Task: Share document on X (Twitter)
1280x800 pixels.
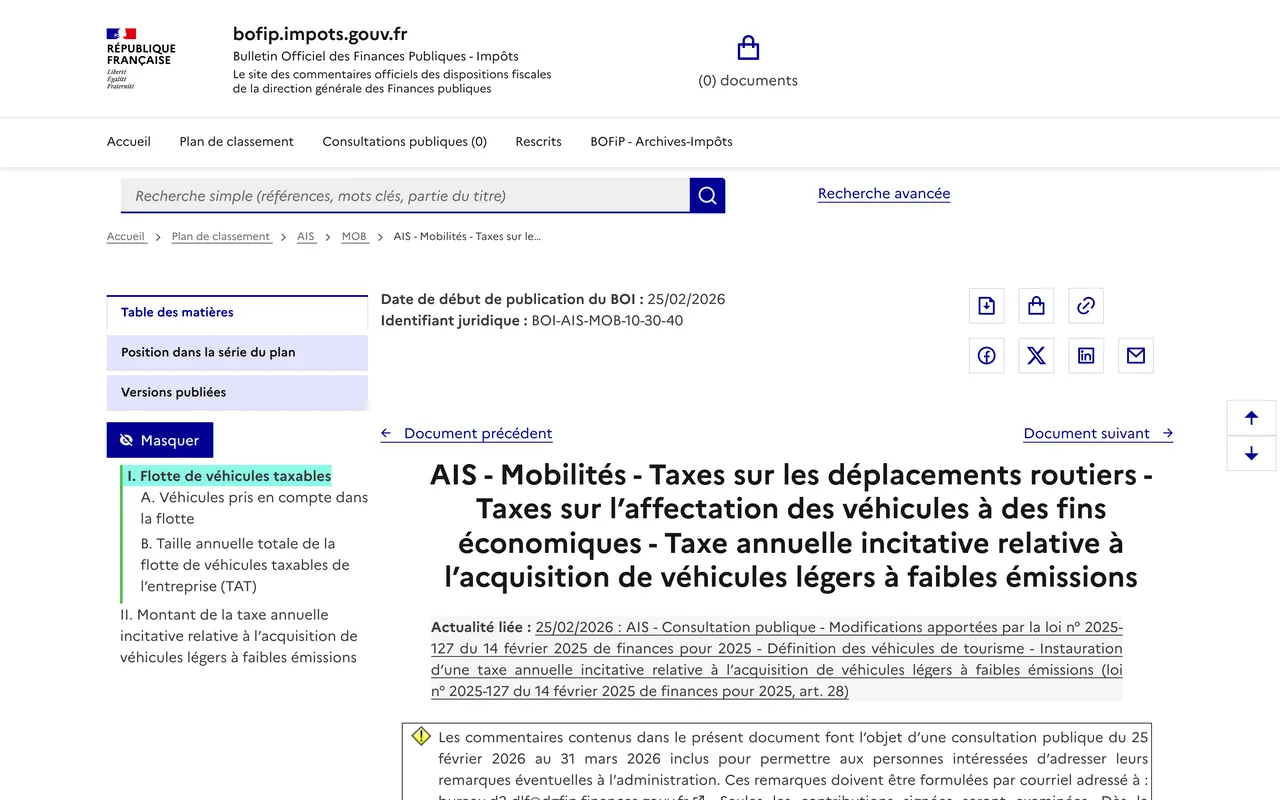Action: (1036, 356)
